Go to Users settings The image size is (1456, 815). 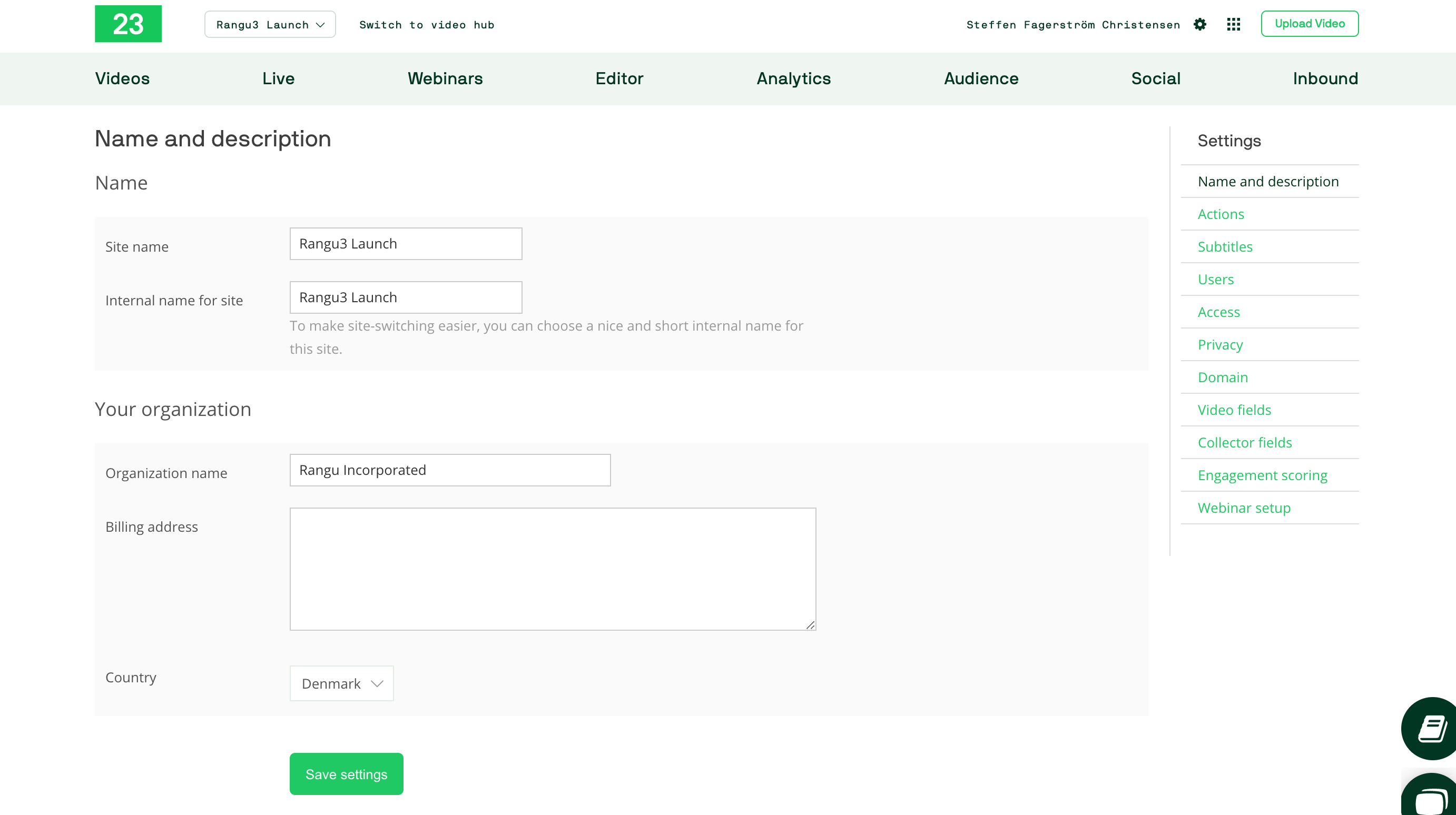[x=1215, y=280]
